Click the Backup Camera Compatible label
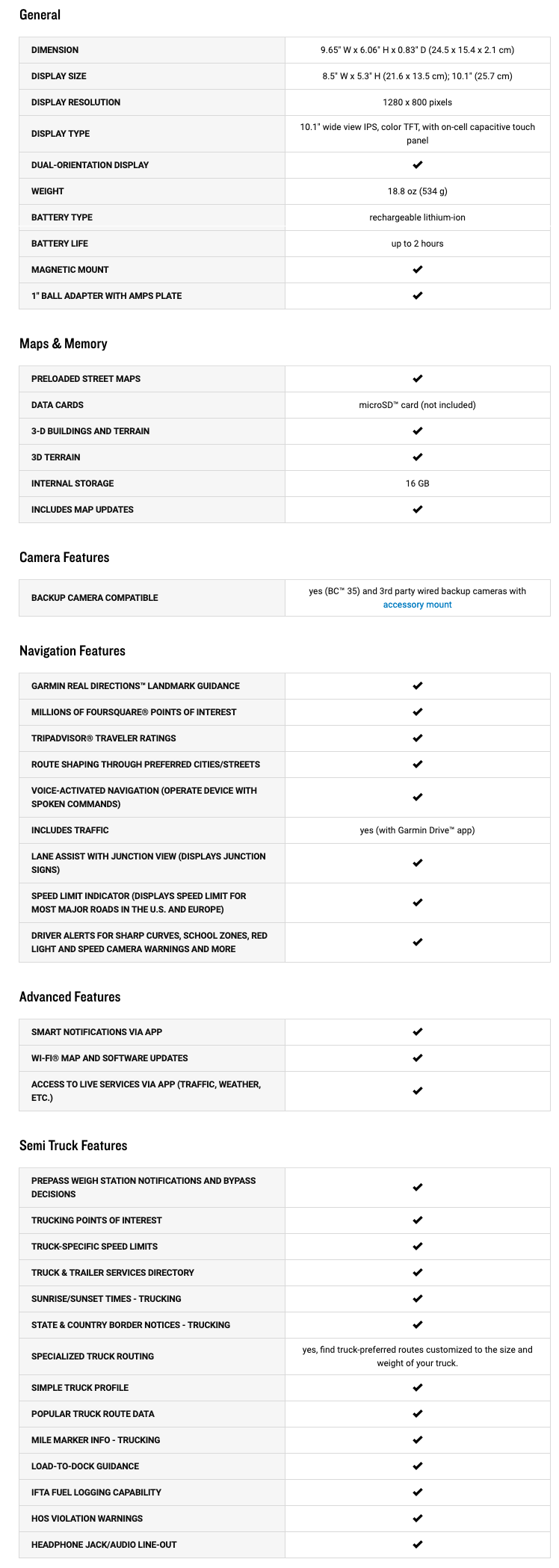 tap(95, 598)
